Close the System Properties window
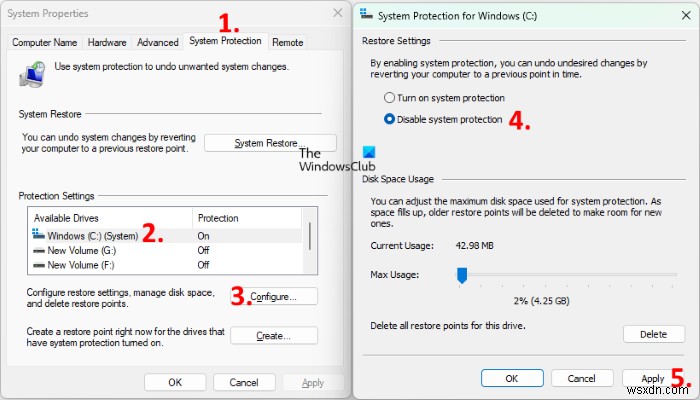 pyautogui.click(x=337, y=14)
